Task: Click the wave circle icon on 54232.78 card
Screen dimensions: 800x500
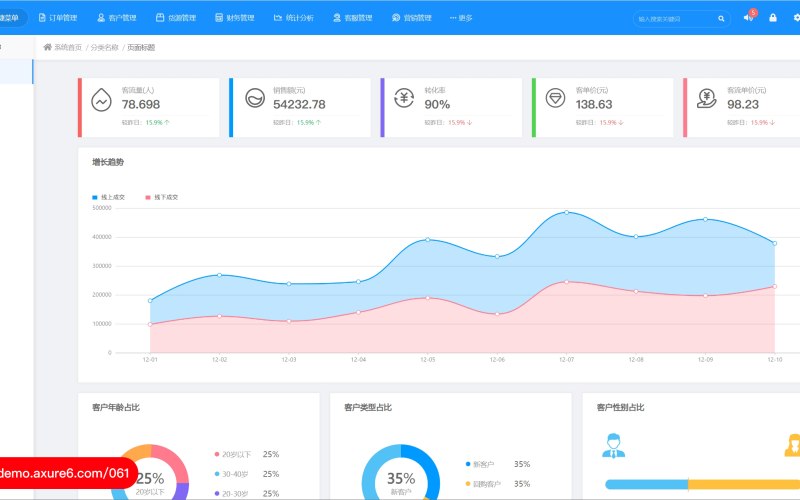Action: click(255, 98)
